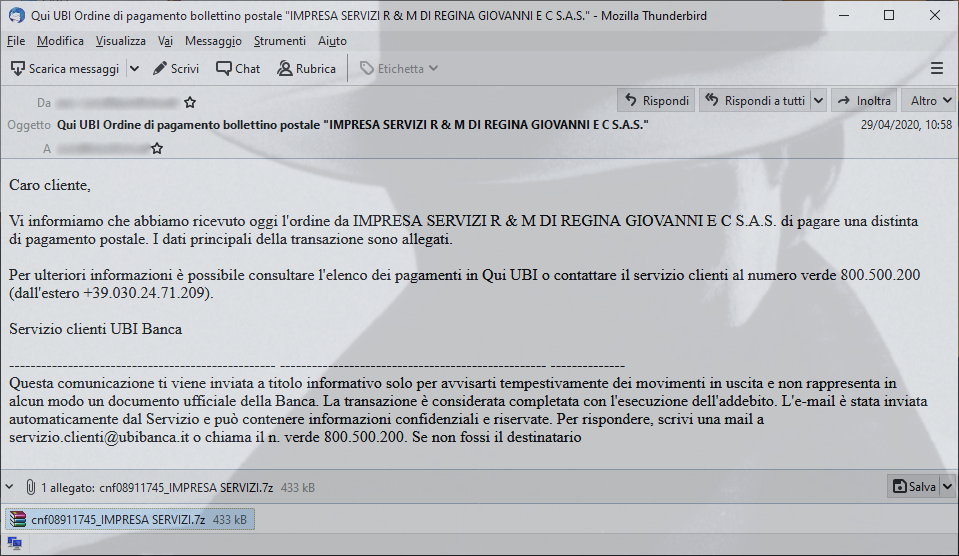Open the File menu
This screenshot has width=959, height=556.
16,41
